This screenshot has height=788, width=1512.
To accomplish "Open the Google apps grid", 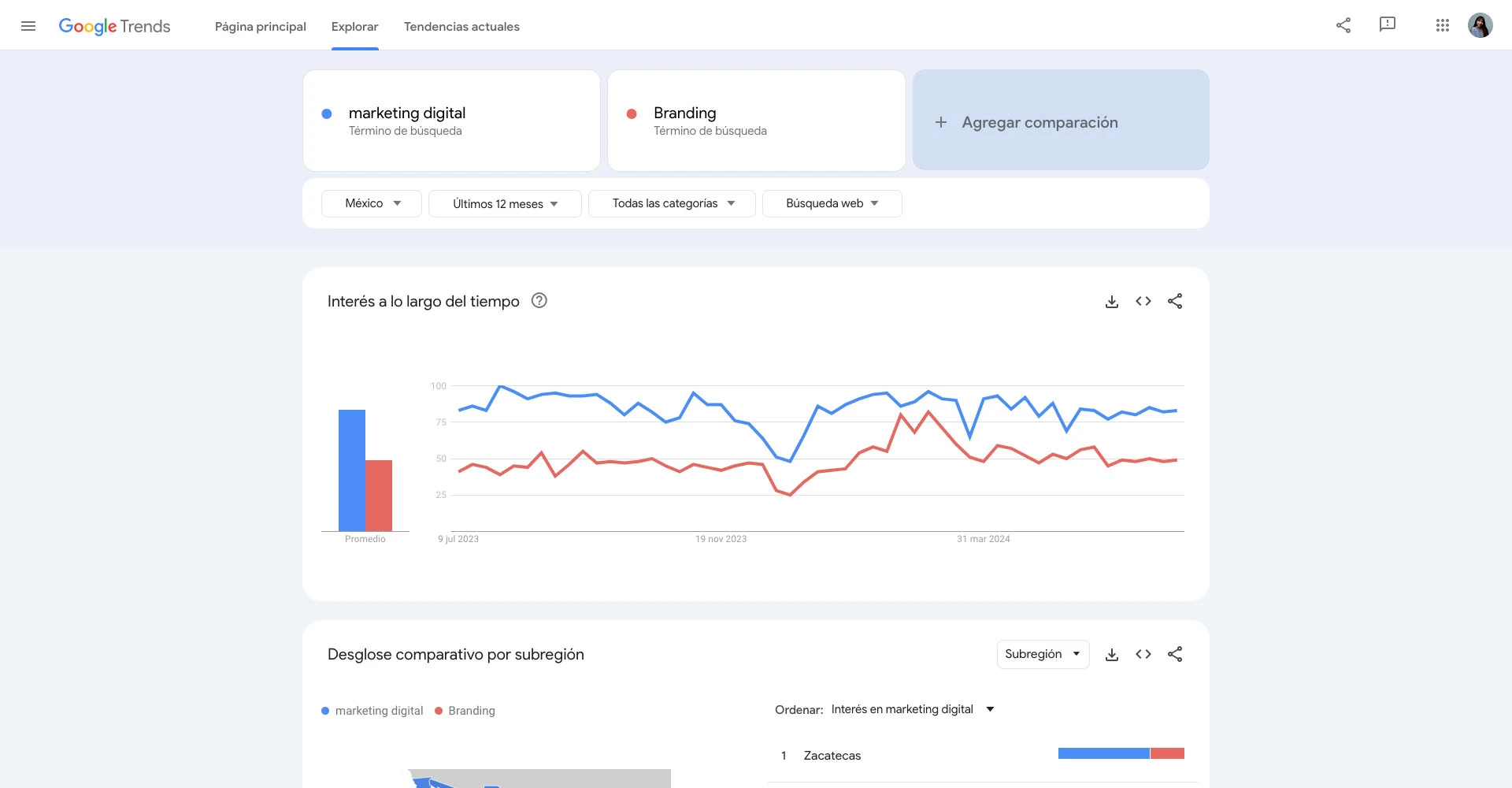I will [x=1443, y=24].
